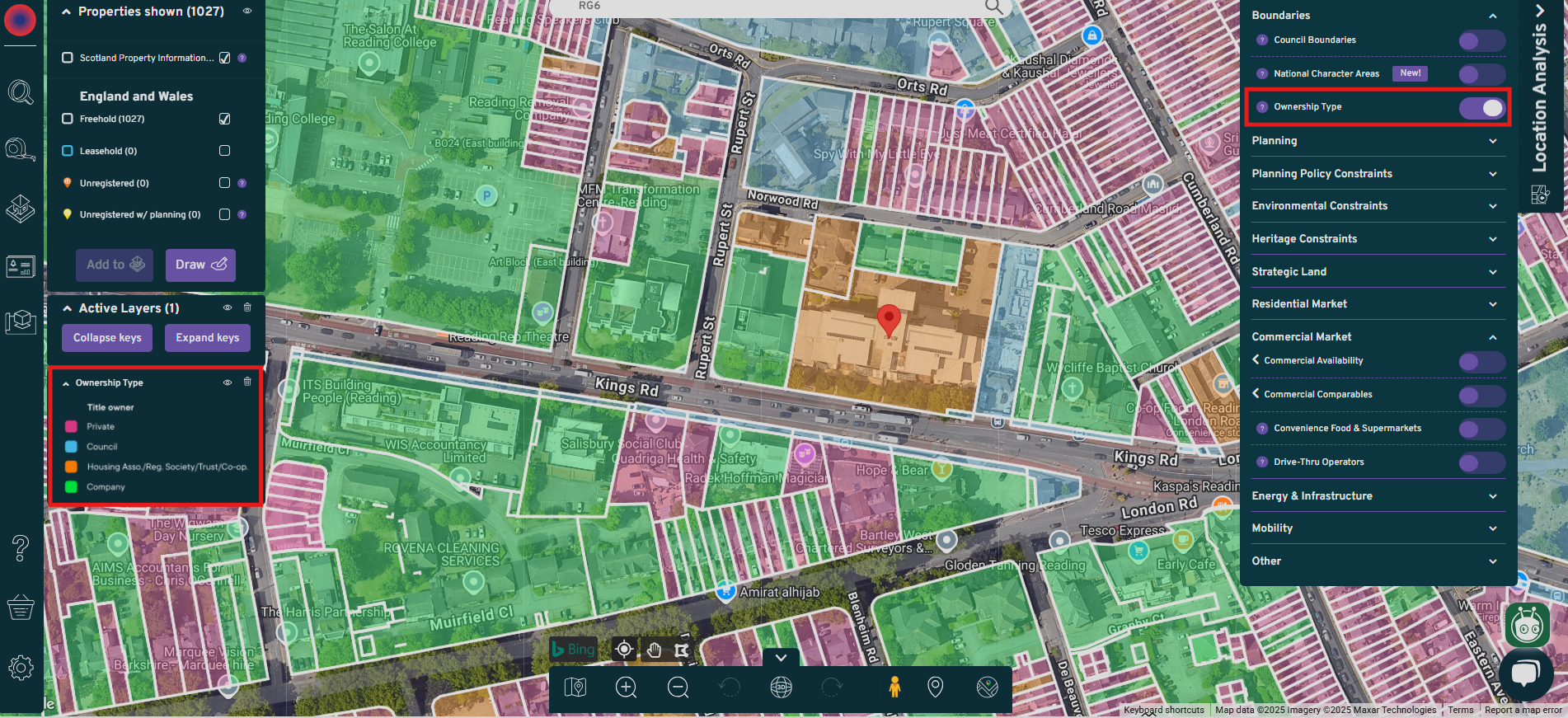Image resolution: width=1568 pixels, height=718 pixels.
Task: Open the 3D blueprint plan icon
Action: click(21, 321)
